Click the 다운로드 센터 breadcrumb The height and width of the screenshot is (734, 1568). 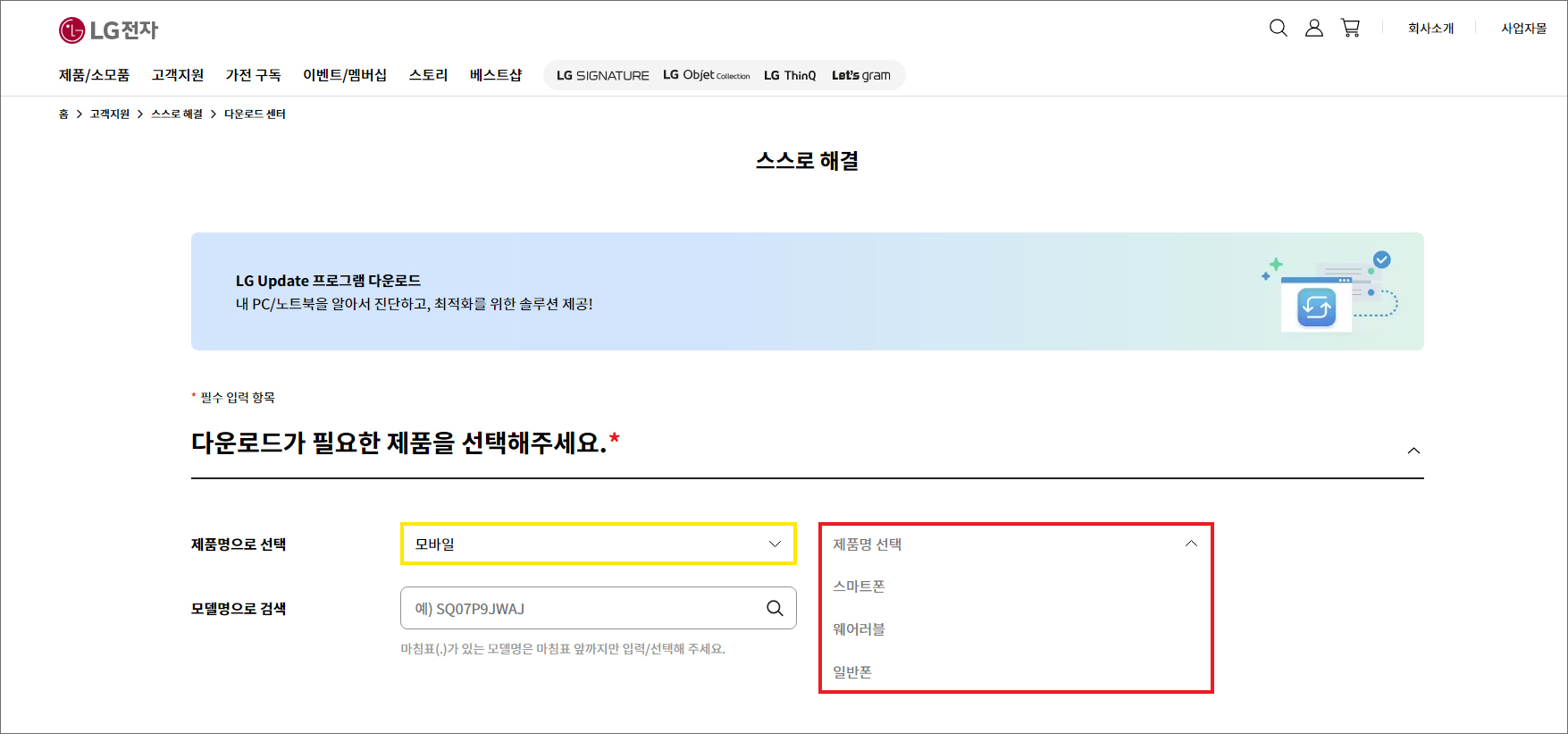[x=255, y=114]
